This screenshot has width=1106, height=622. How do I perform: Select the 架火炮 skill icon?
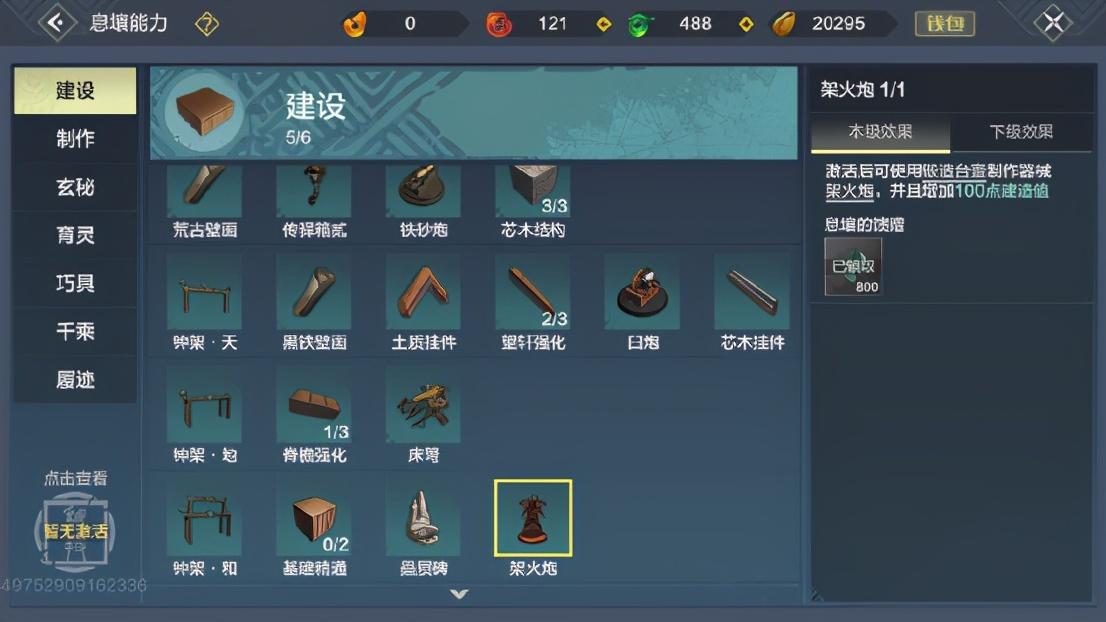point(533,518)
